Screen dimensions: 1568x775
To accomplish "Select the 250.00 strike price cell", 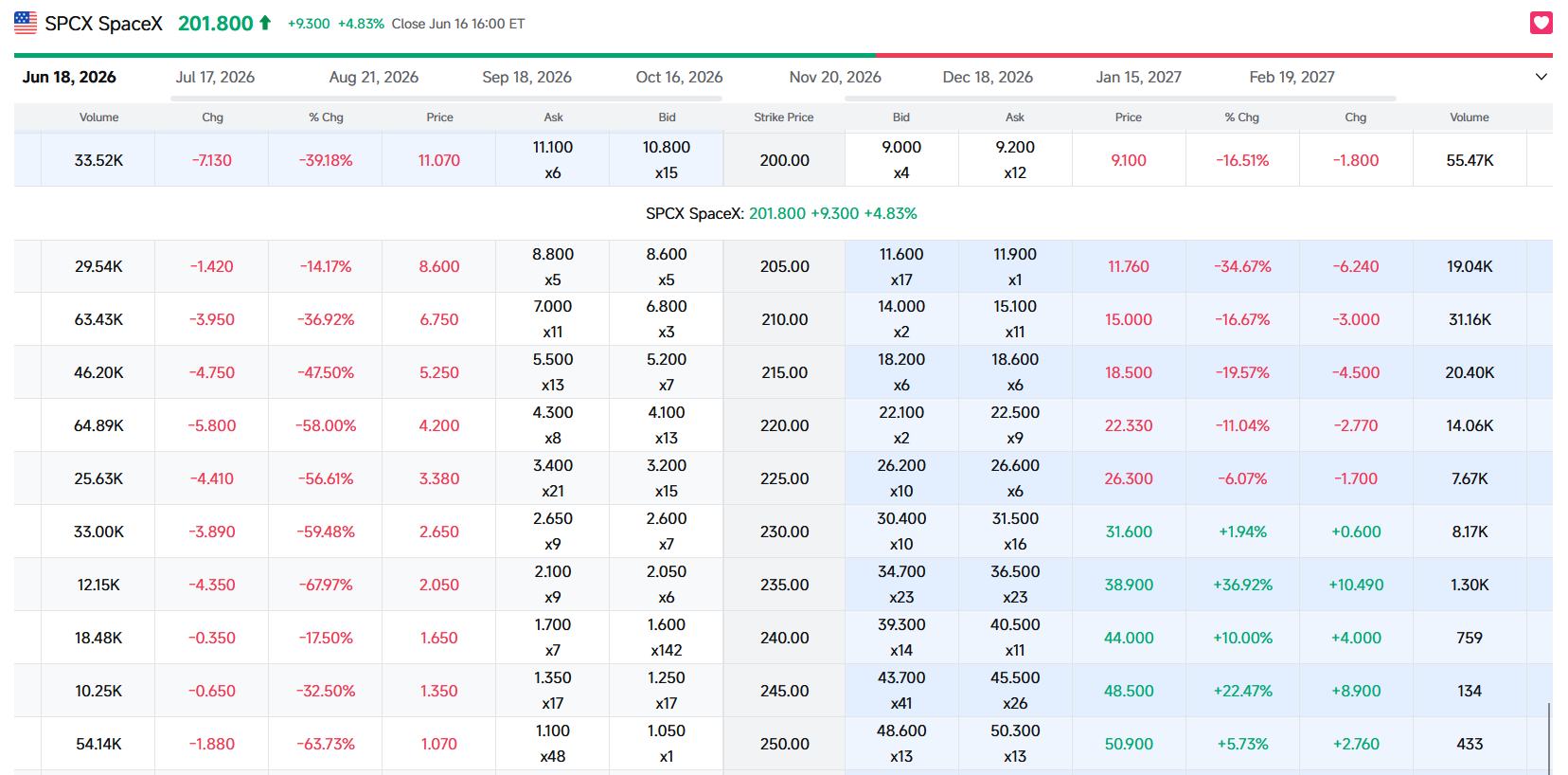I will 785,744.
